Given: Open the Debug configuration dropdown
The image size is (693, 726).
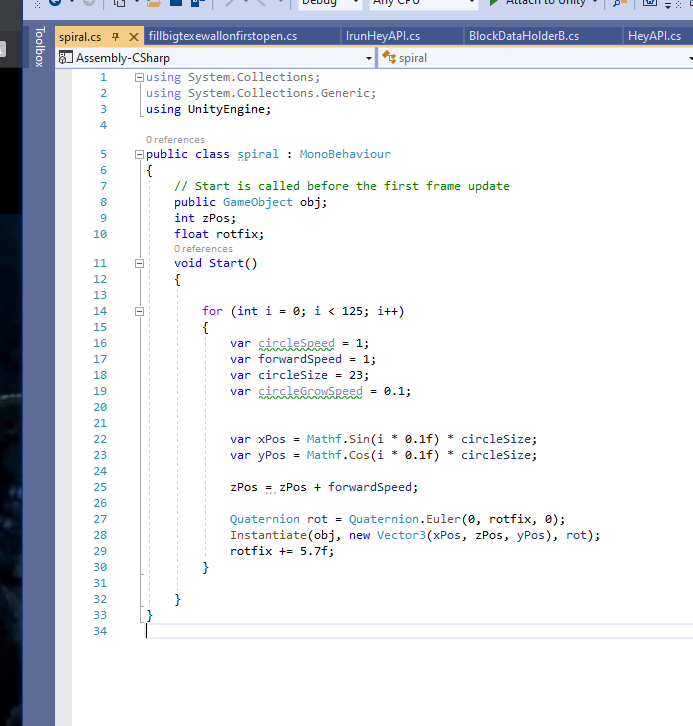Looking at the screenshot, I should (327, 4).
